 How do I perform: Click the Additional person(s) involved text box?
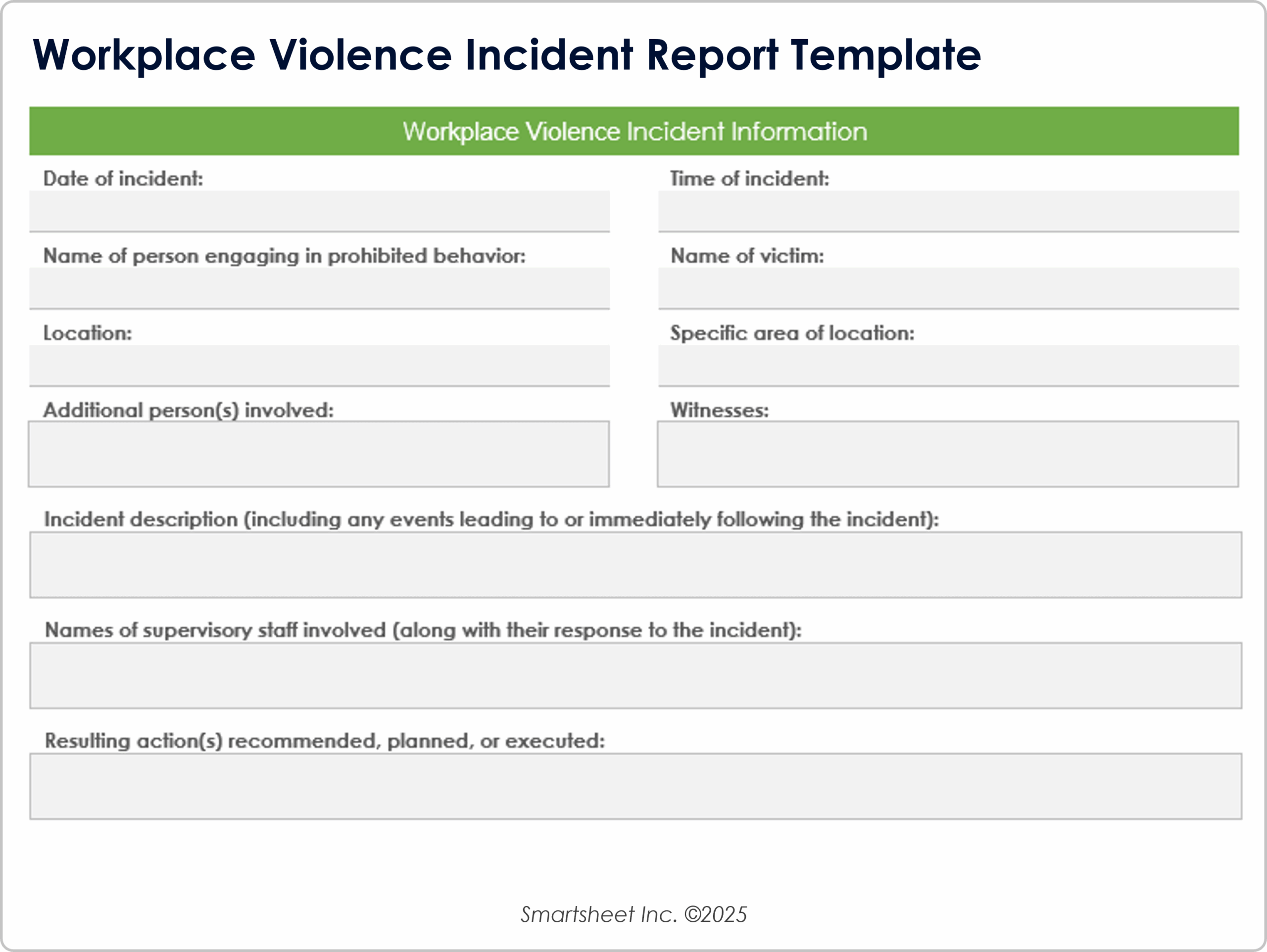pyautogui.click(x=318, y=454)
